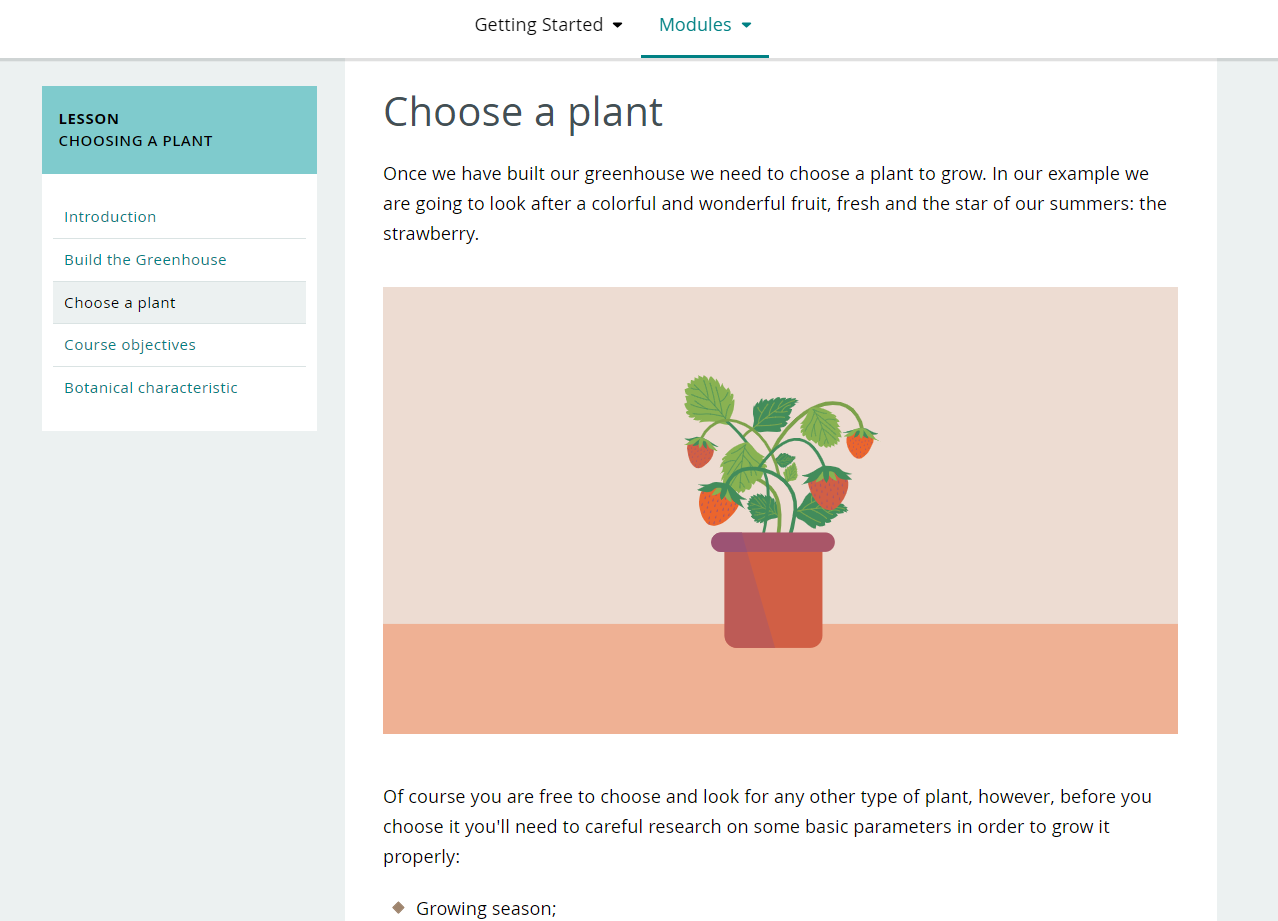Click the teal LESSON header panel
This screenshot has width=1278, height=921.
(179, 129)
